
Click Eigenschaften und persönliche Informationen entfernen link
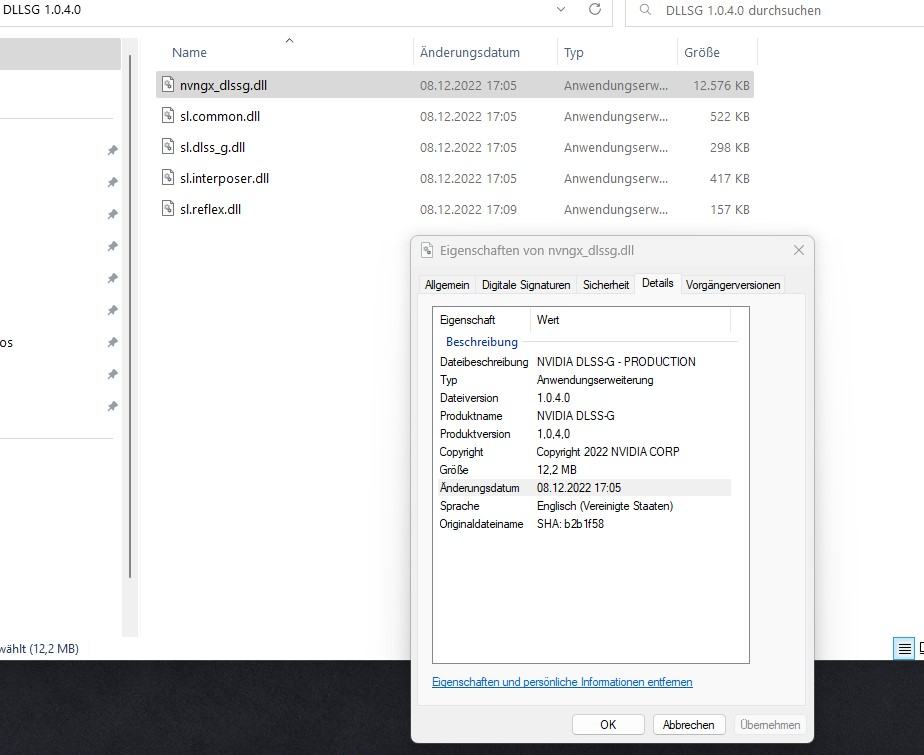point(562,682)
